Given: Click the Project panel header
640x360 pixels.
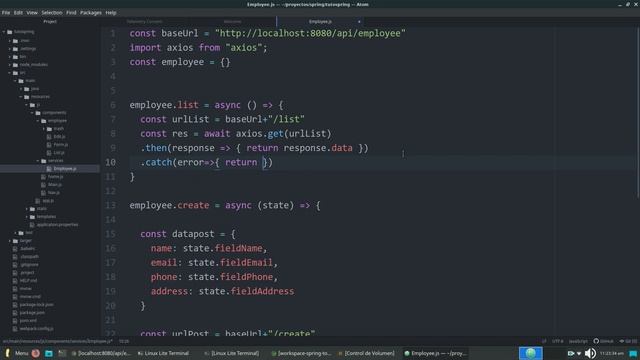Looking at the screenshot, I should pyautogui.click(x=50, y=21).
